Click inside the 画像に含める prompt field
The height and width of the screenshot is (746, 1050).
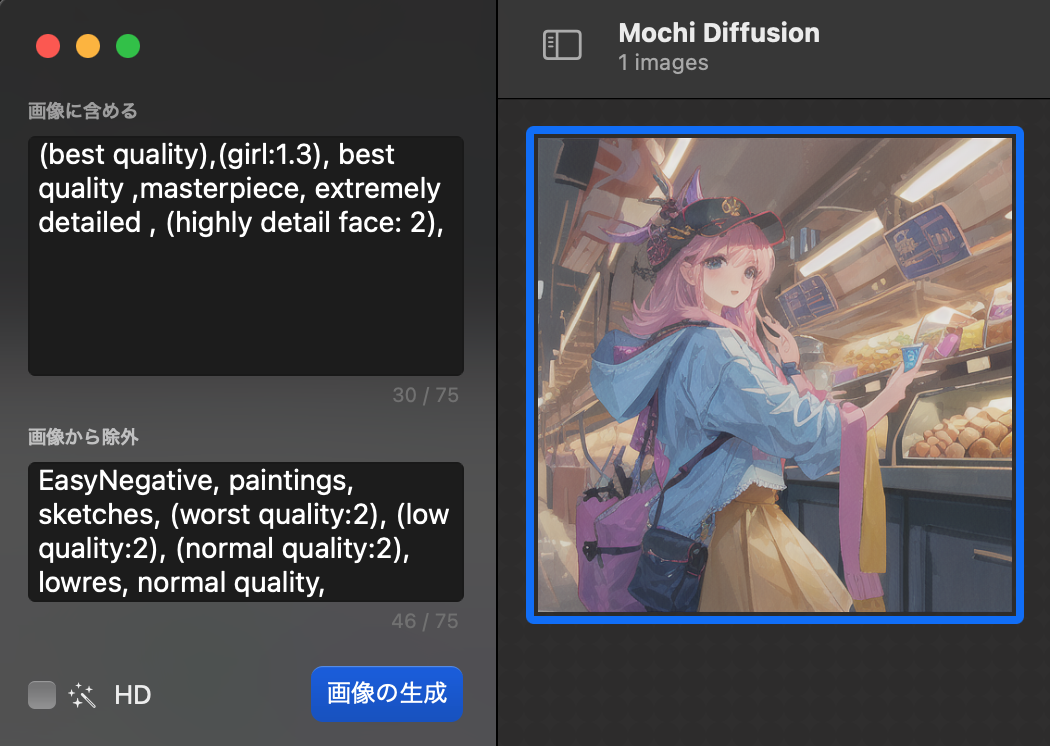pos(245,300)
